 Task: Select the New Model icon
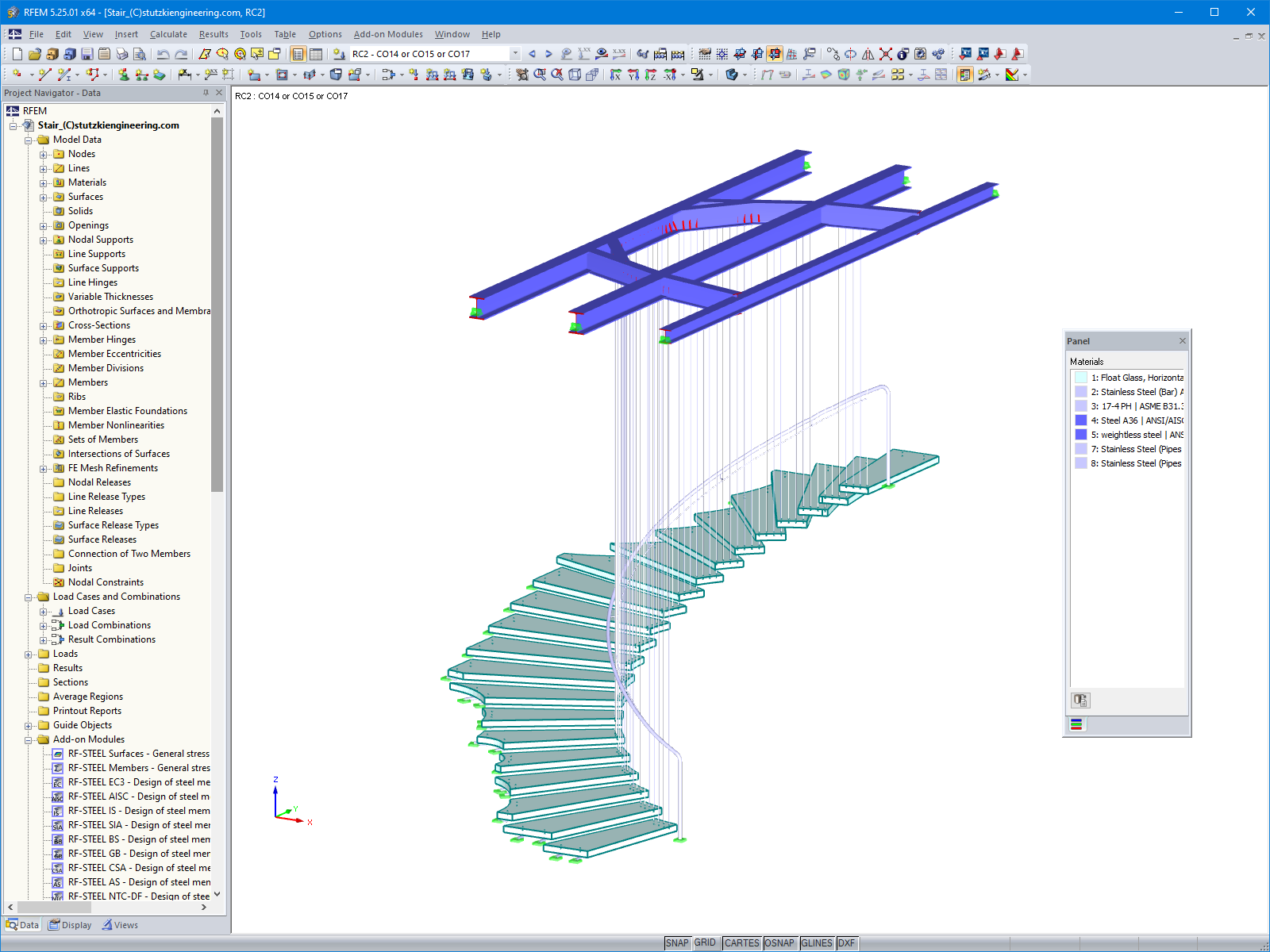coord(17,54)
